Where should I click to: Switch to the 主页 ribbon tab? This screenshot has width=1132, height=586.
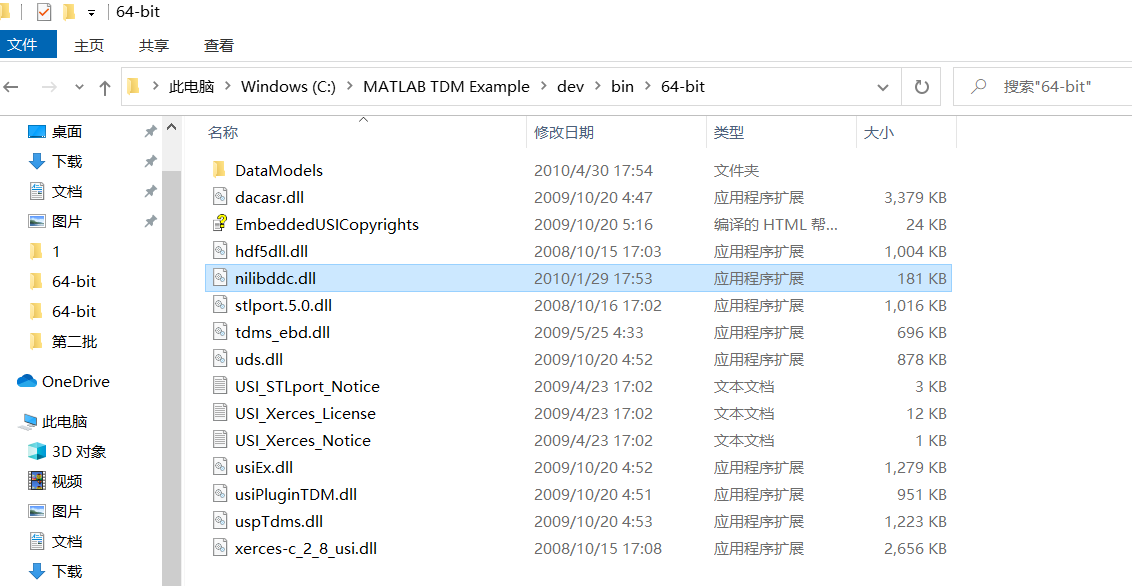(90, 45)
